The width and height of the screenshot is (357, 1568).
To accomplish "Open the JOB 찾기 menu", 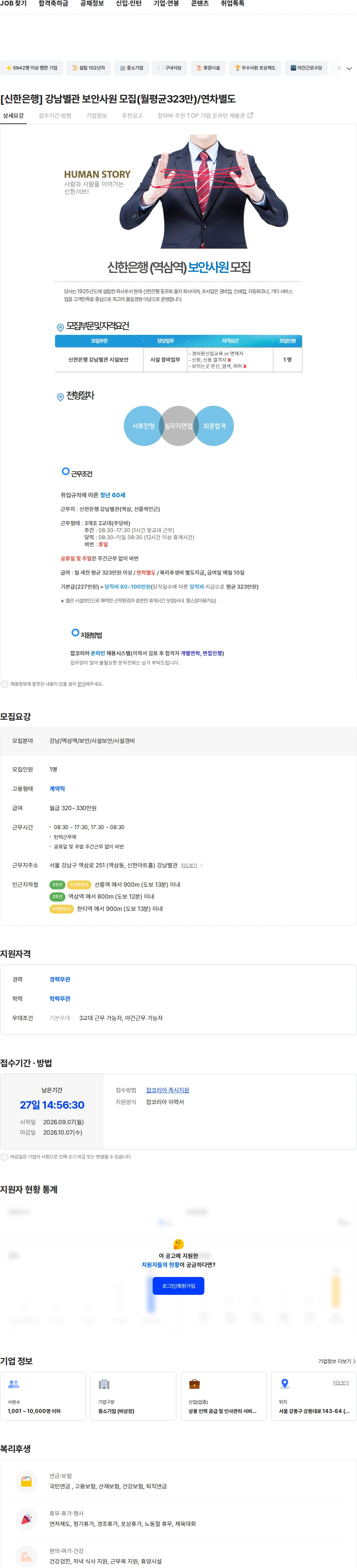I will pos(13,4).
